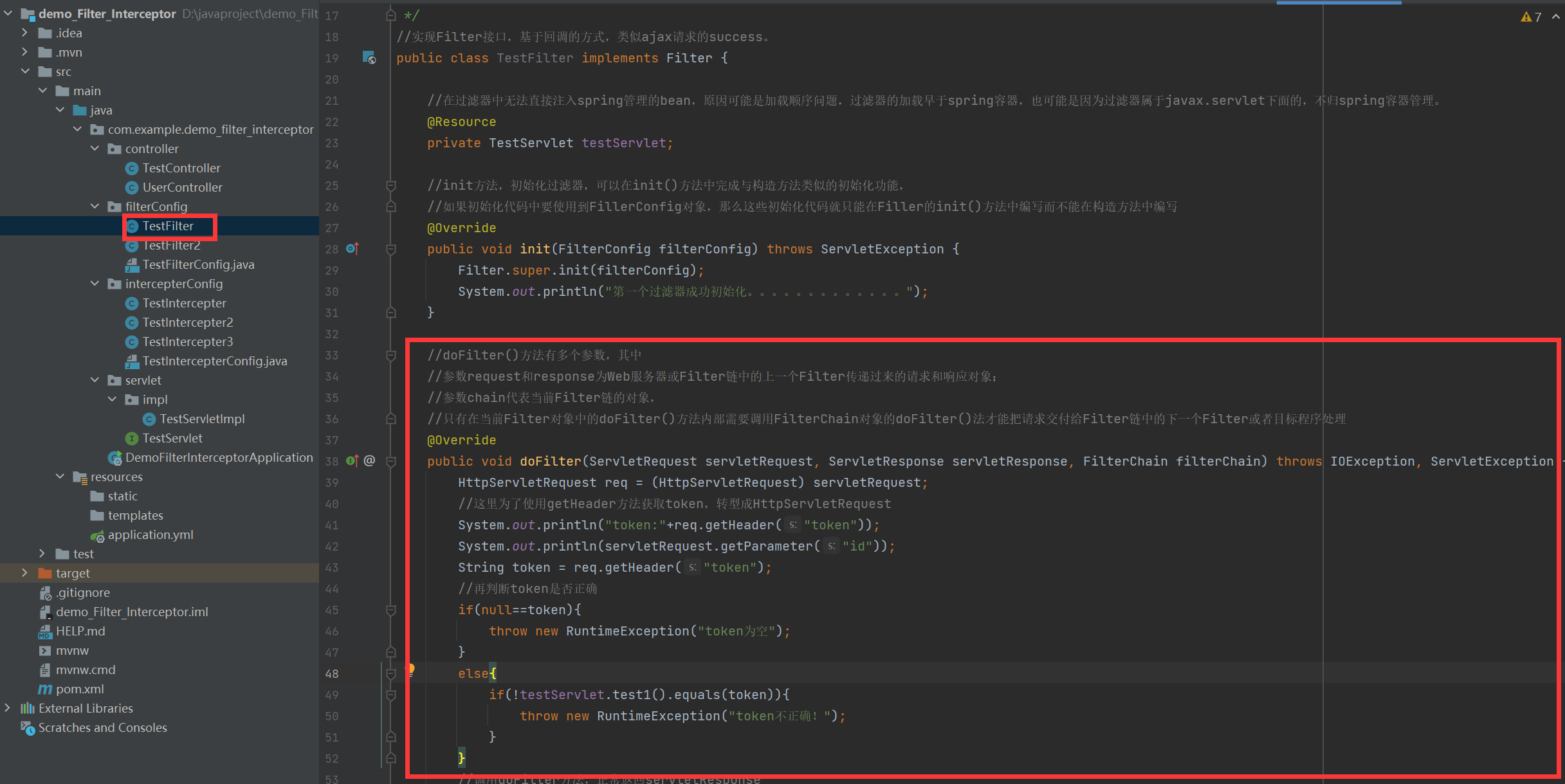Expand External Libraries node
This screenshot has width=1565, height=784.
[7, 707]
